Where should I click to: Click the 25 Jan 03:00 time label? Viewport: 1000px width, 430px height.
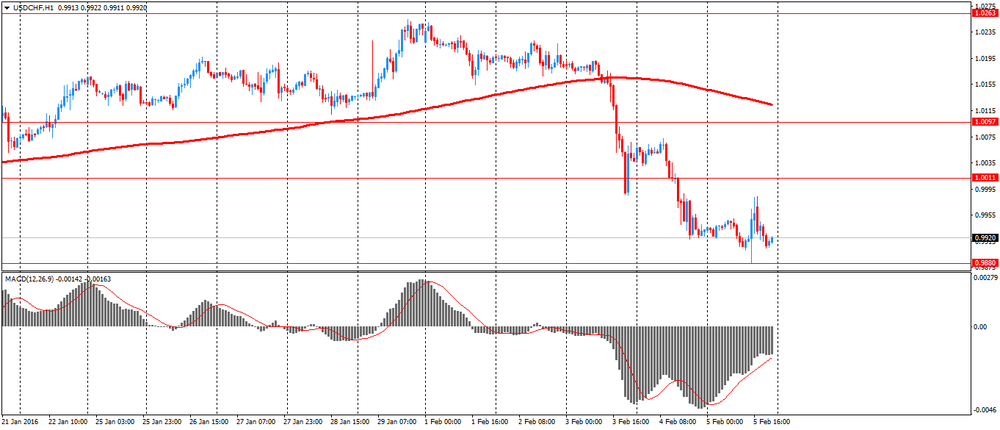pyautogui.click(x=116, y=422)
